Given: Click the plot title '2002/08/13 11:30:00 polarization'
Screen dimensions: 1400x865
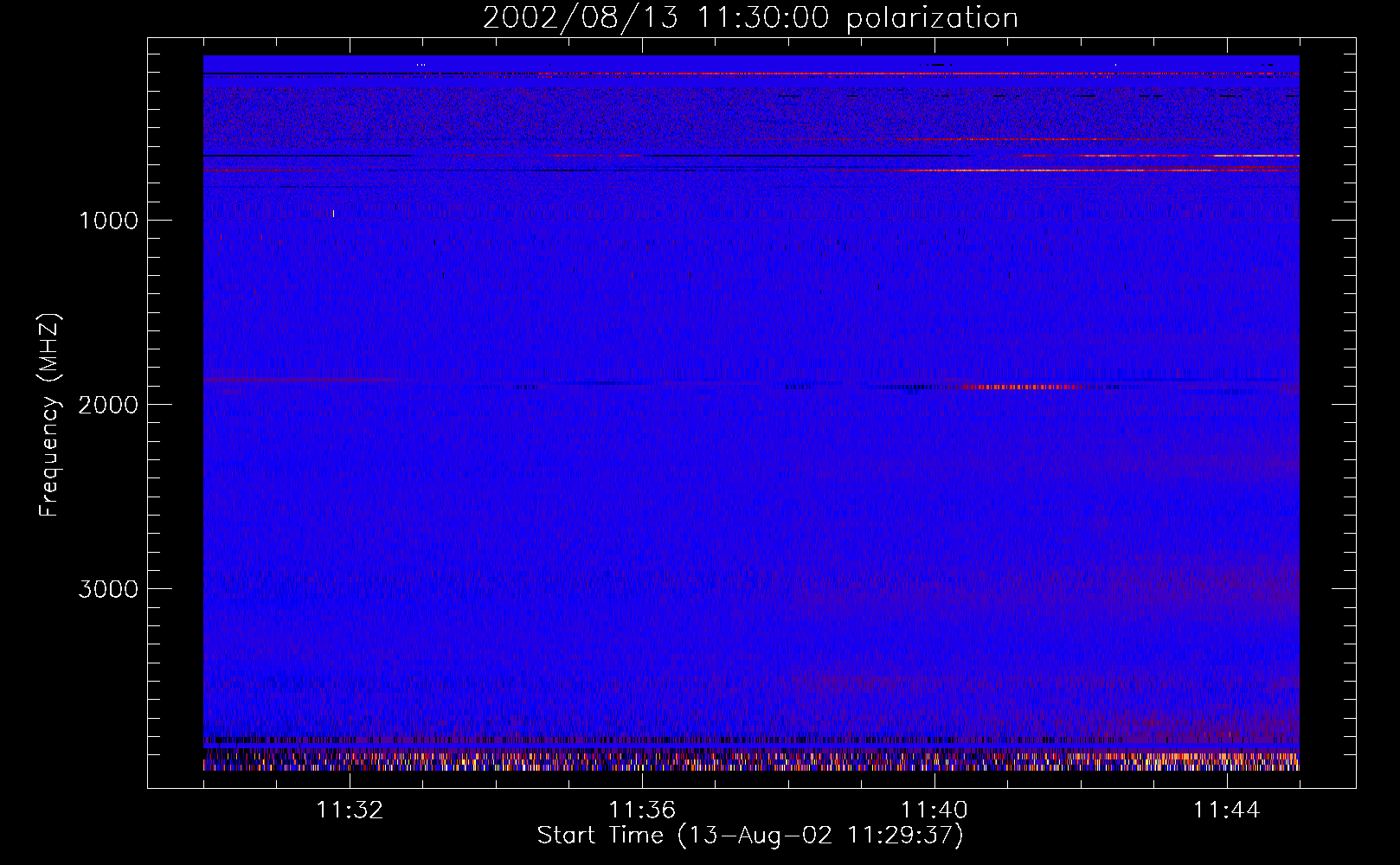Looking at the screenshot, I should pos(750,18).
